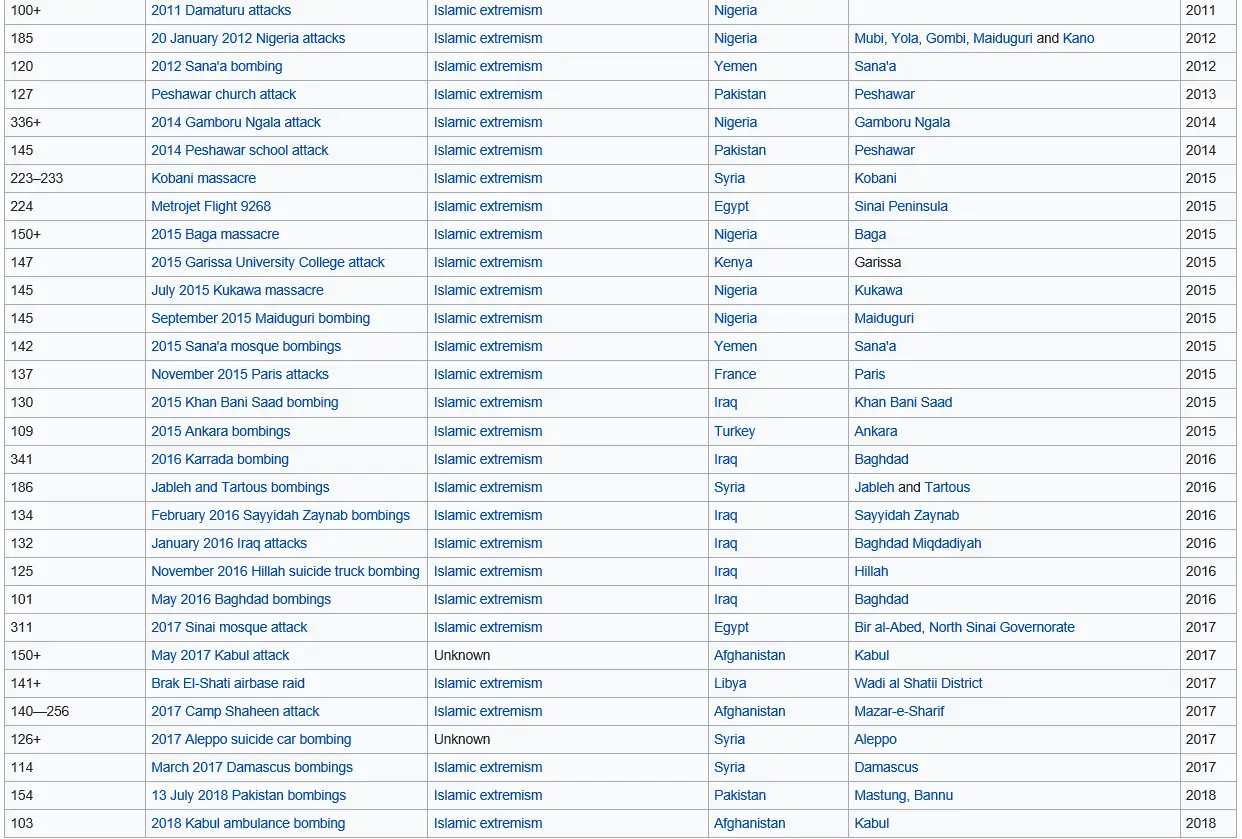Open the November 2015 Paris attacks link
Screen dimensions: 1242x839
240,374
